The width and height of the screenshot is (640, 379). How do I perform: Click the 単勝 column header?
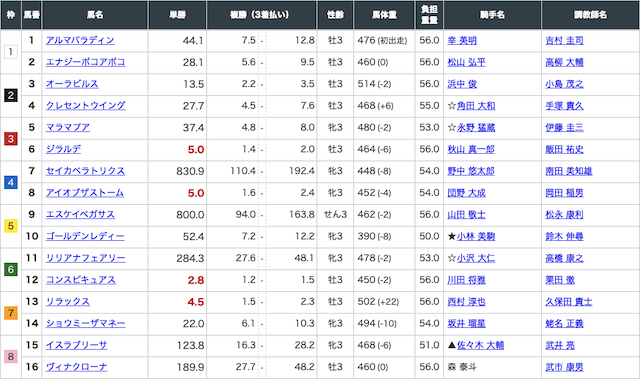[x=178, y=15]
